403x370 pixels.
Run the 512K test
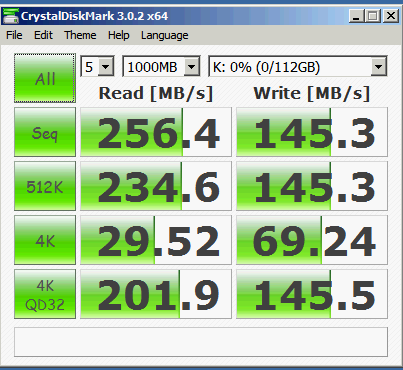pos(45,186)
